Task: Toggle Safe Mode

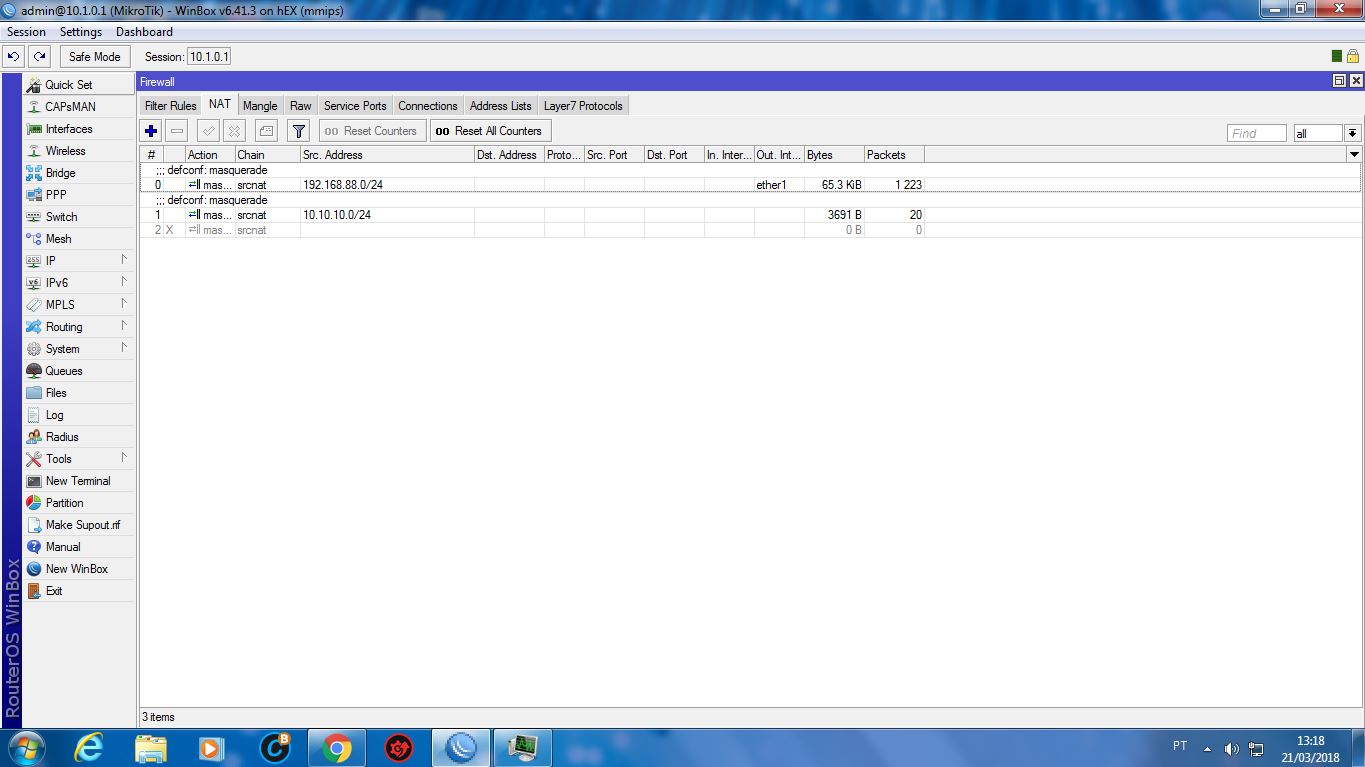Action: pos(94,57)
